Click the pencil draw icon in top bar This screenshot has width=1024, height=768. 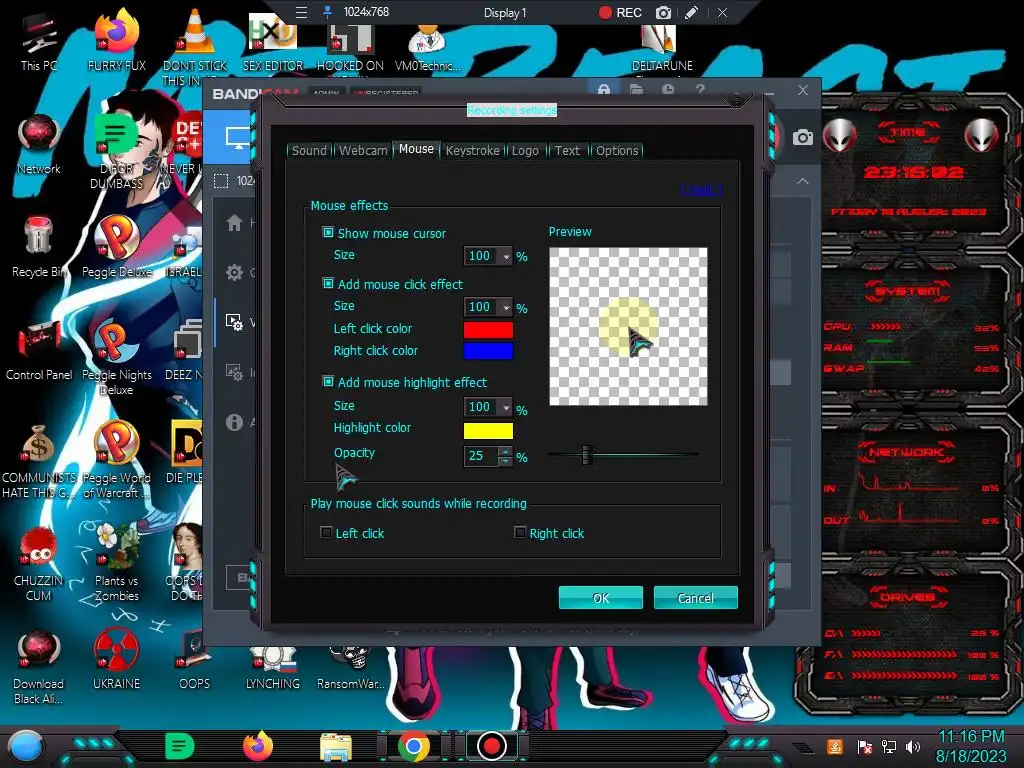point(692,12)
